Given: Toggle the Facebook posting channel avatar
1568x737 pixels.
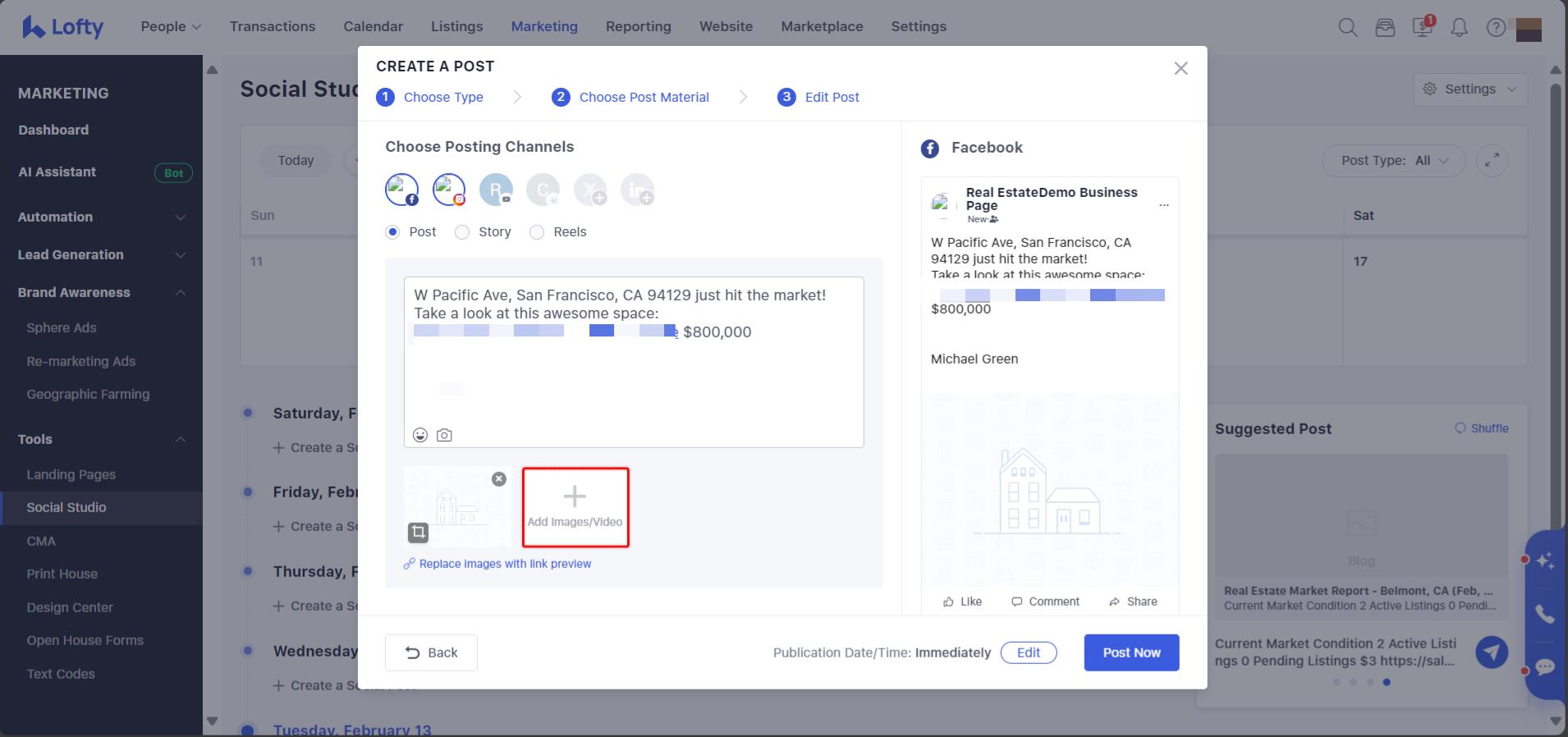Looking at the screenshot, I should click(401, 190).
